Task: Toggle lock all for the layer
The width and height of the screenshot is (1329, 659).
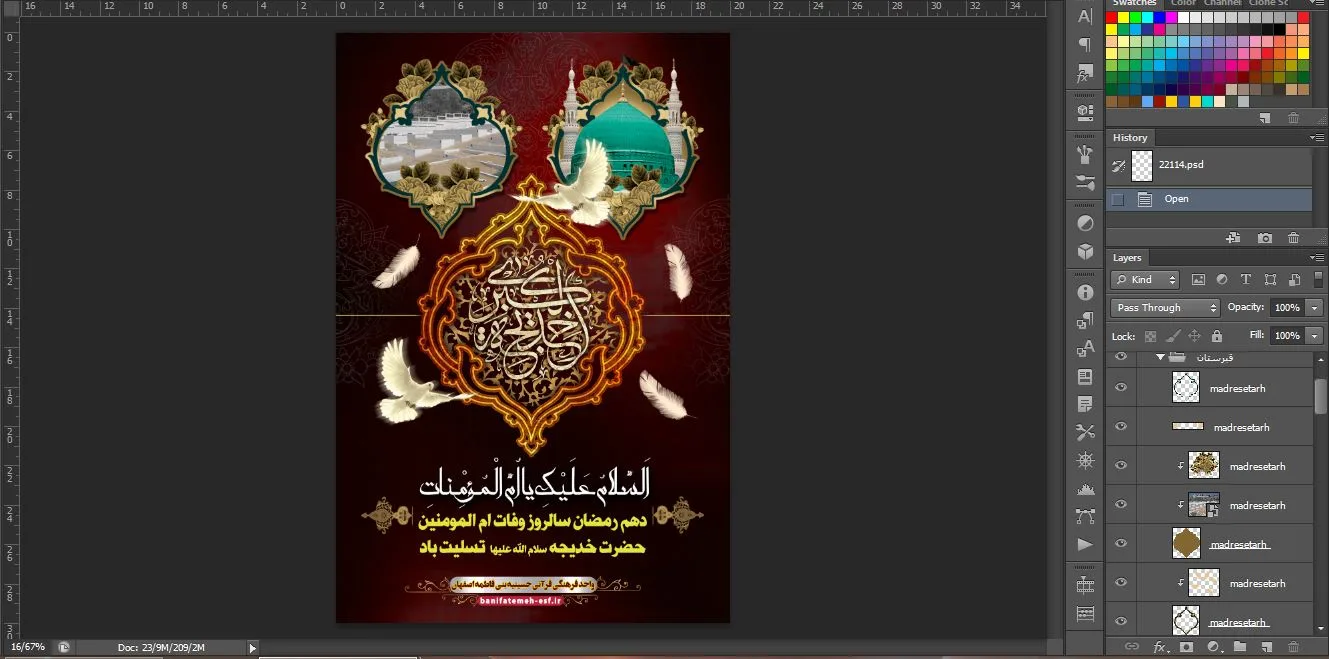Action: tap(1216, 336)
